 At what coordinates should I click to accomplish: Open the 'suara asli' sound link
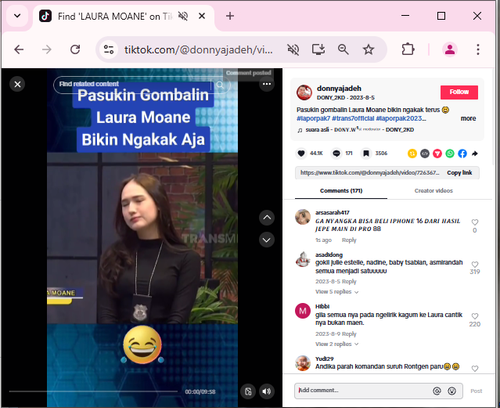click(359, 130)
